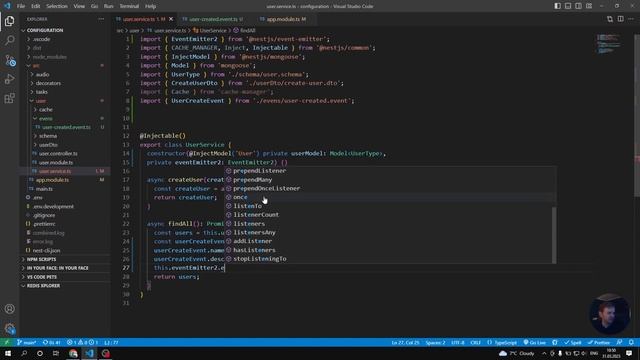This screenshot has width=640, height=360.
Task: Click the sync changes status item
Action: [52, 342]
